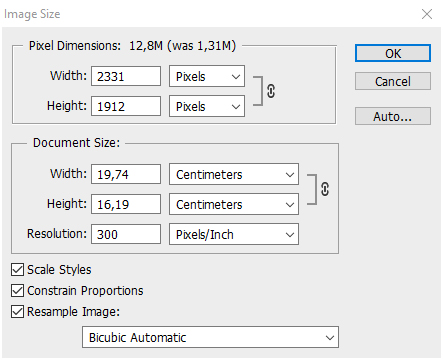Click the pixel dimensions chain link icon
This screenshot has height=360, width=444.
[x=271, y=91]
